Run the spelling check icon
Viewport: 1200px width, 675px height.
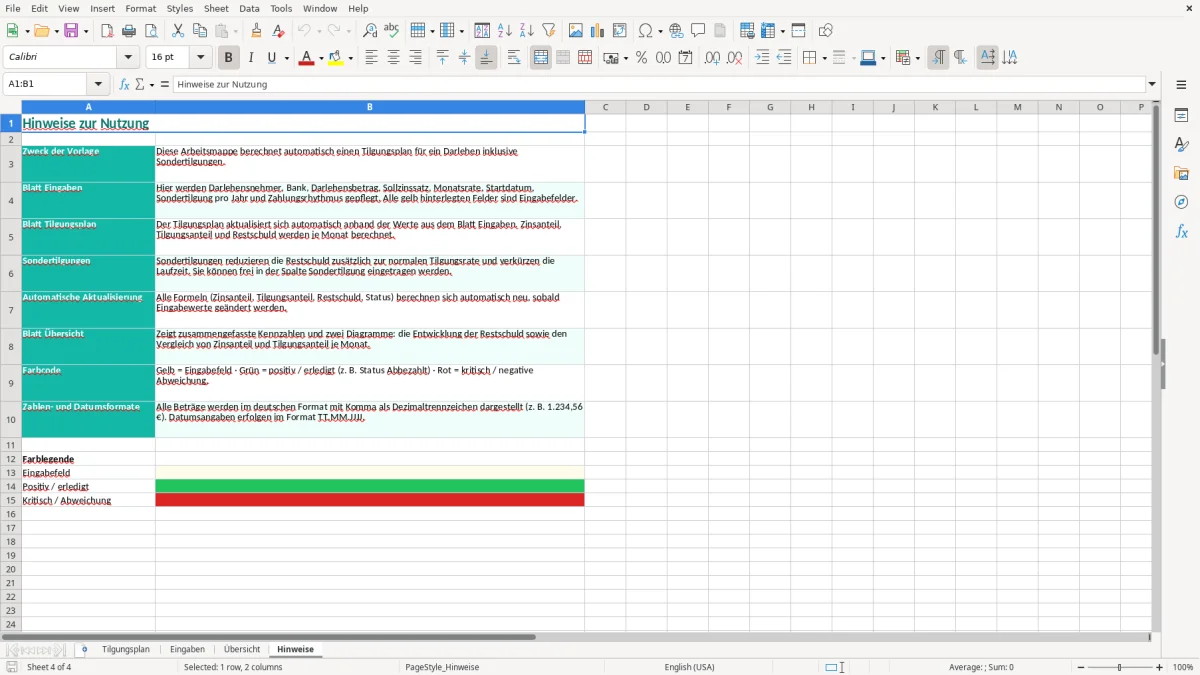pyautogui.click(x=392, y=31)
